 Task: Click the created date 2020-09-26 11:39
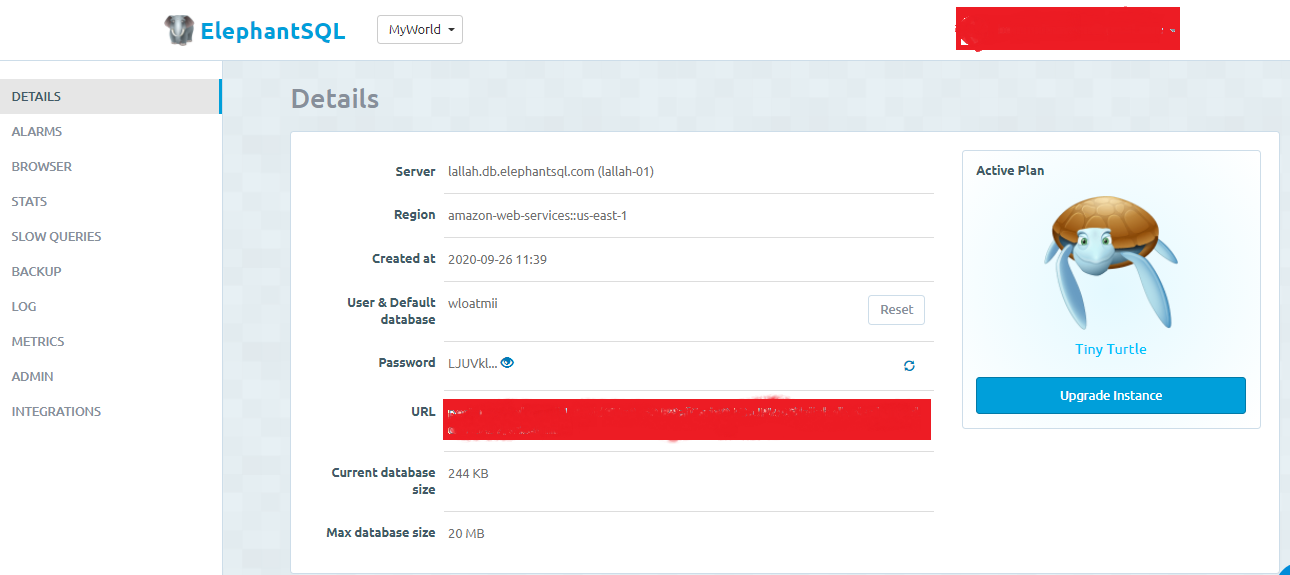[497, 259]
